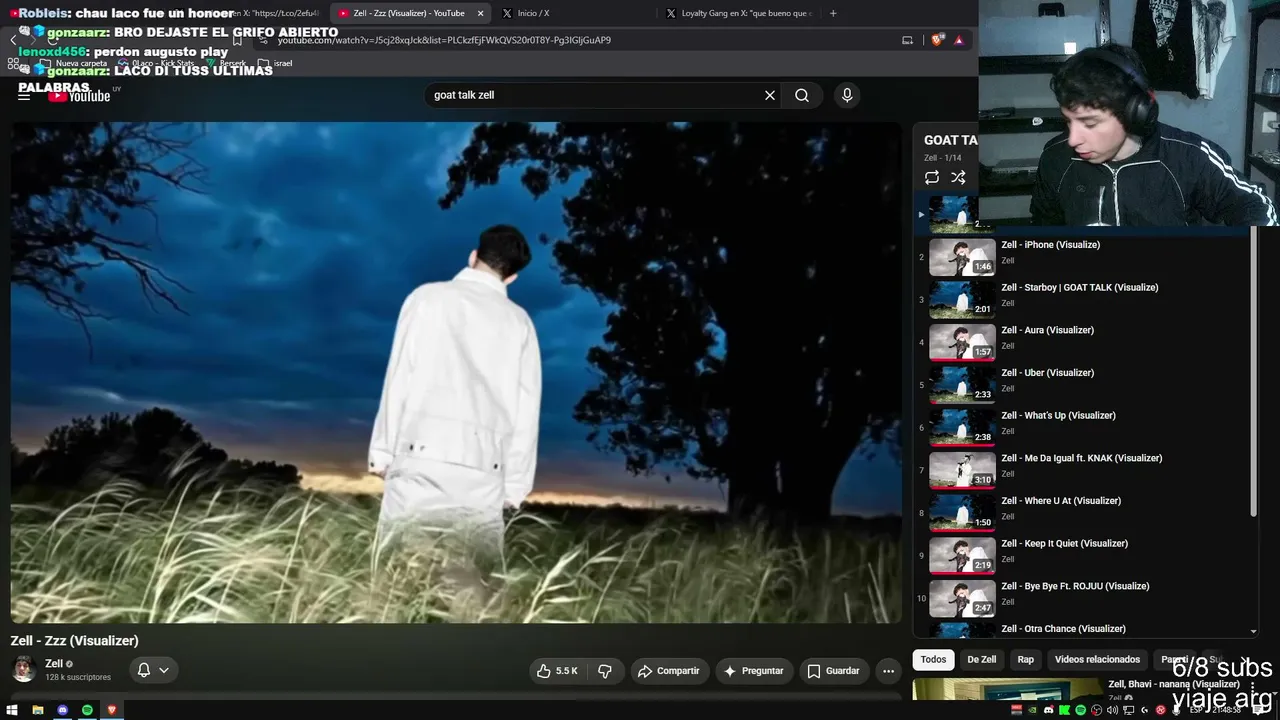
Task: Open the Zell channel name link
Action: pos(54,664)
